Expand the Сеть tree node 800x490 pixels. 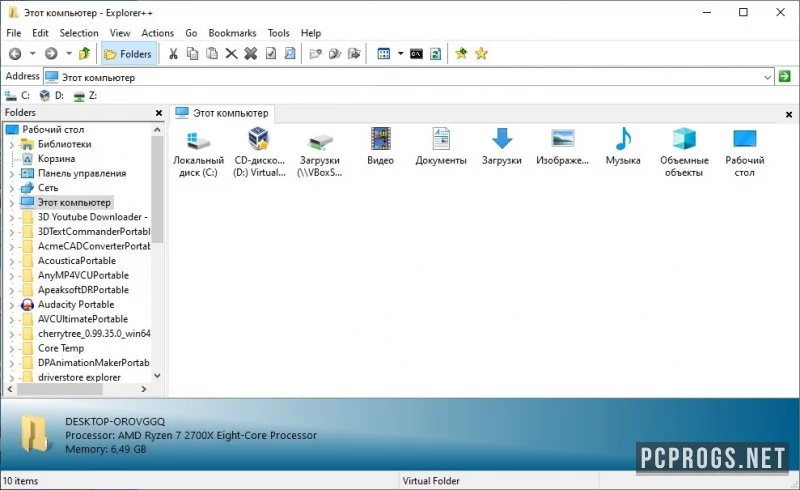(x=12, y=188)
